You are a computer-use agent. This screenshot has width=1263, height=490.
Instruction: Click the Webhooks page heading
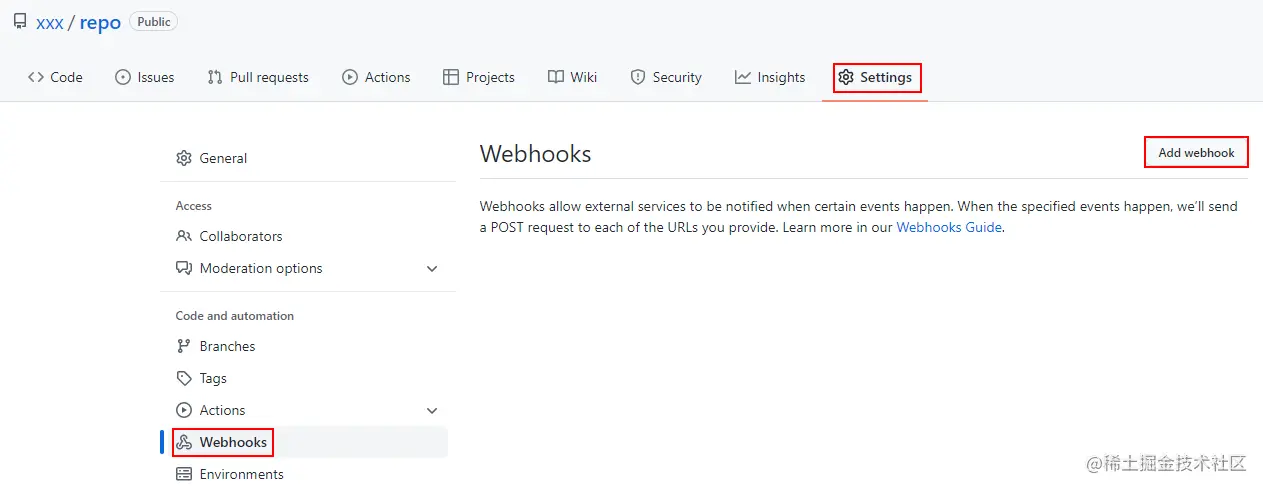(x=536, y=154)
